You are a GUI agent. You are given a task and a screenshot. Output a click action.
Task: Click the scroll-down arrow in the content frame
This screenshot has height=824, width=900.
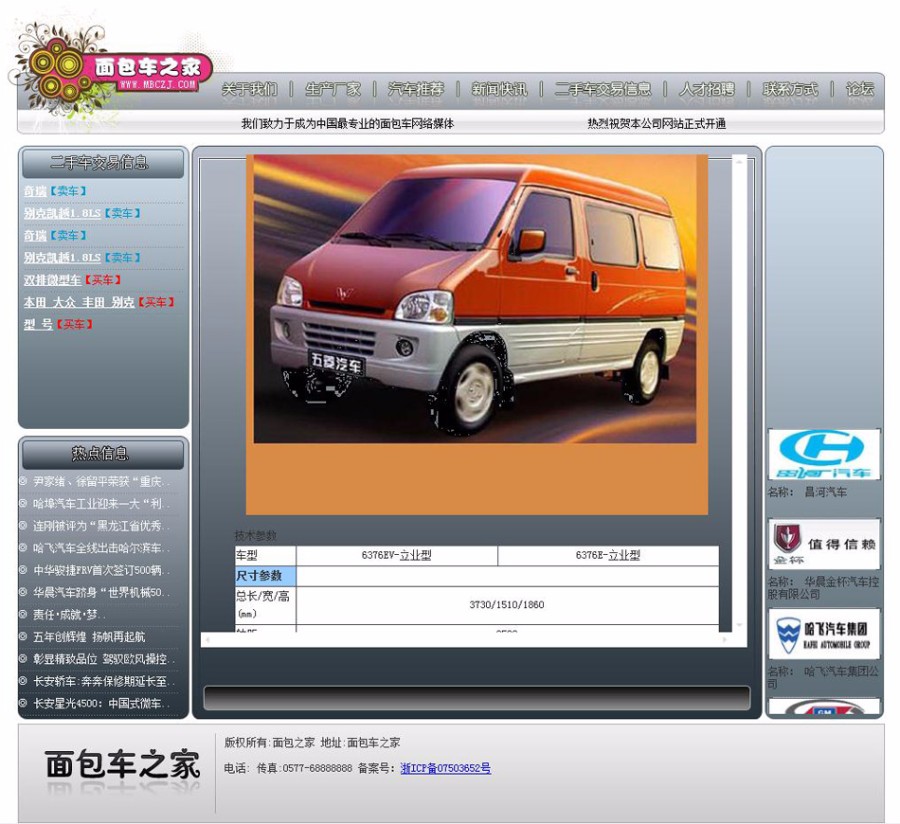(x=740, y=626)
